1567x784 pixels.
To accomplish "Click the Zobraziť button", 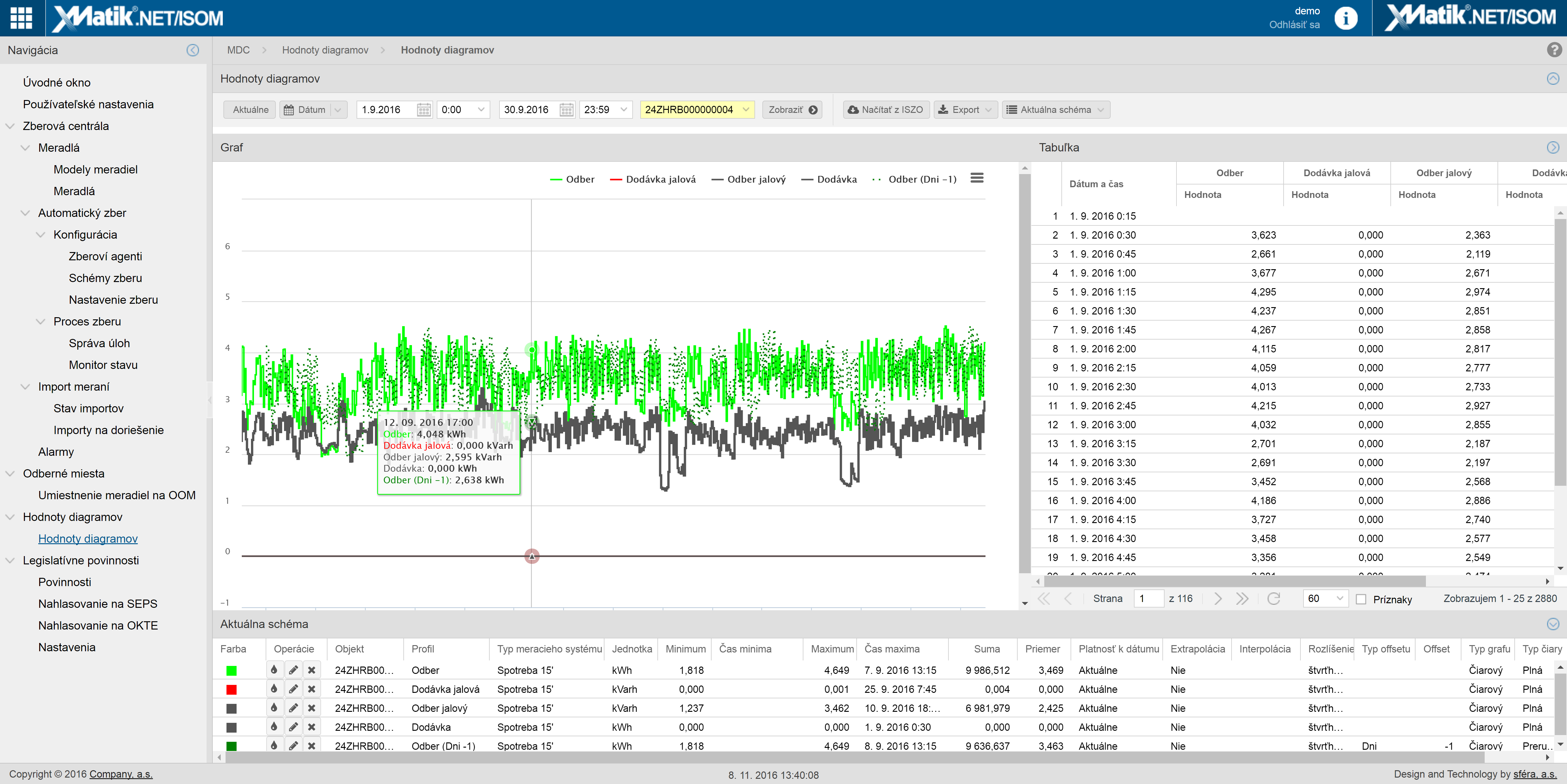I will [792, 110].
